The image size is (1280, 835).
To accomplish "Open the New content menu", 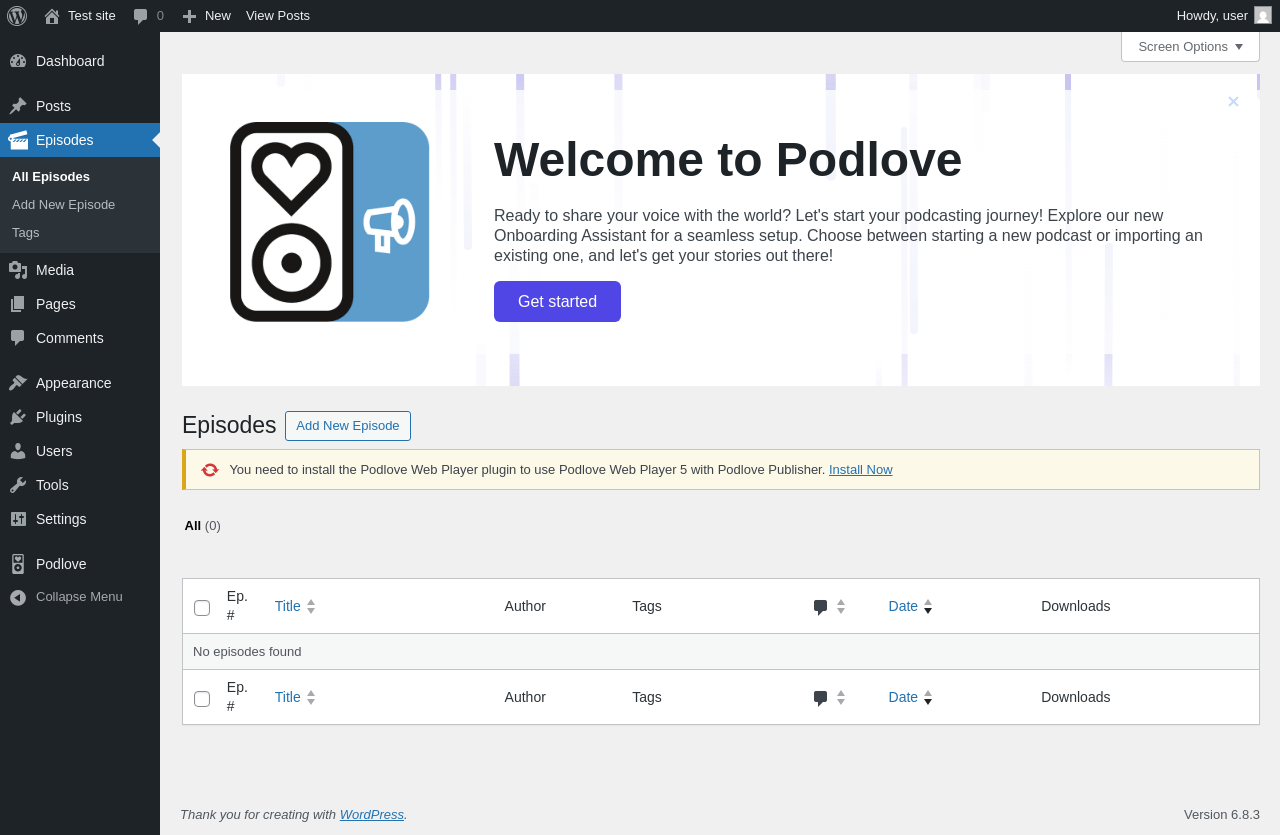I will click(x=206, y=16).
